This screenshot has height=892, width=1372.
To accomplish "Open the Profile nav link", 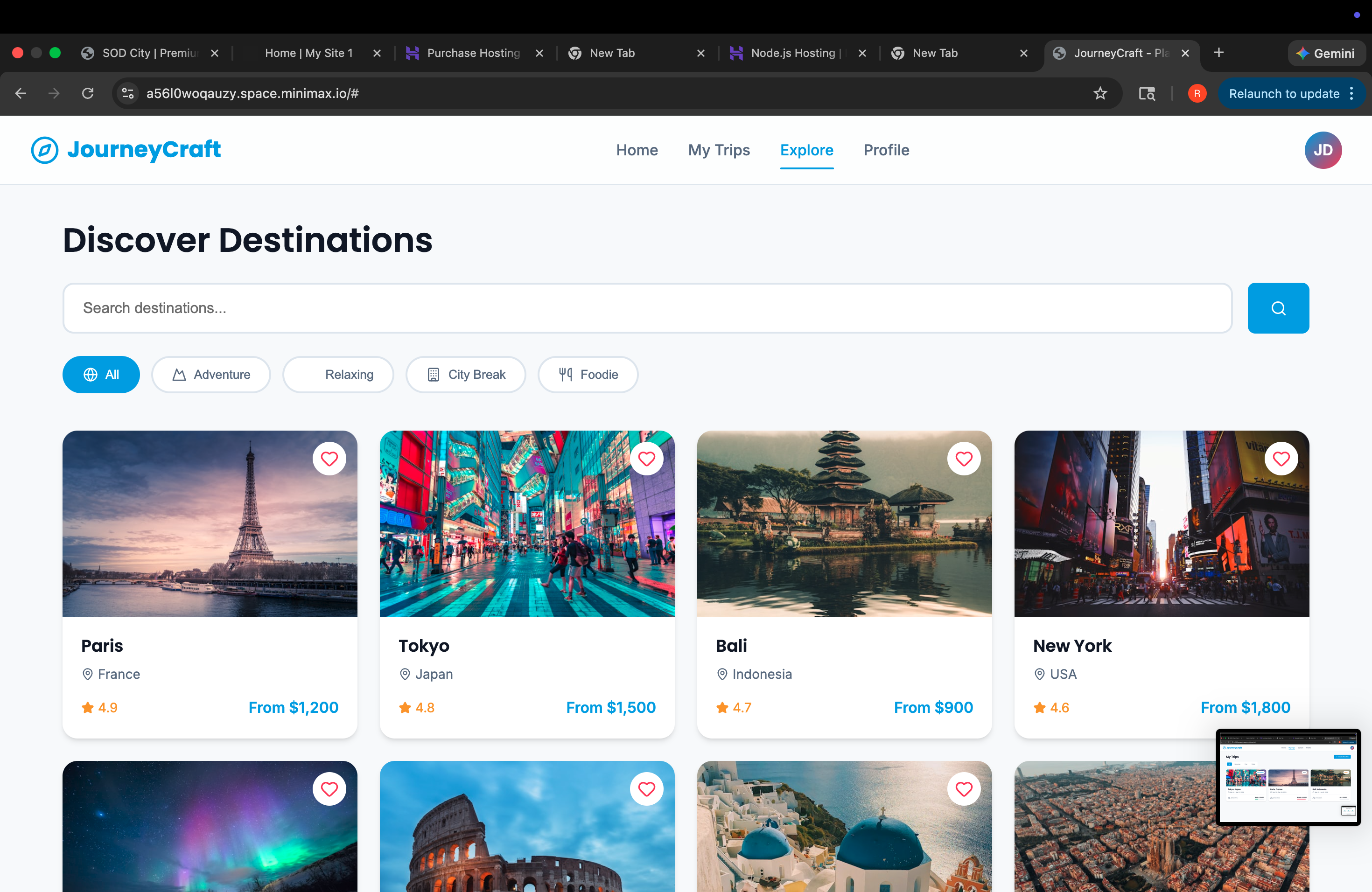I will 886,150.
